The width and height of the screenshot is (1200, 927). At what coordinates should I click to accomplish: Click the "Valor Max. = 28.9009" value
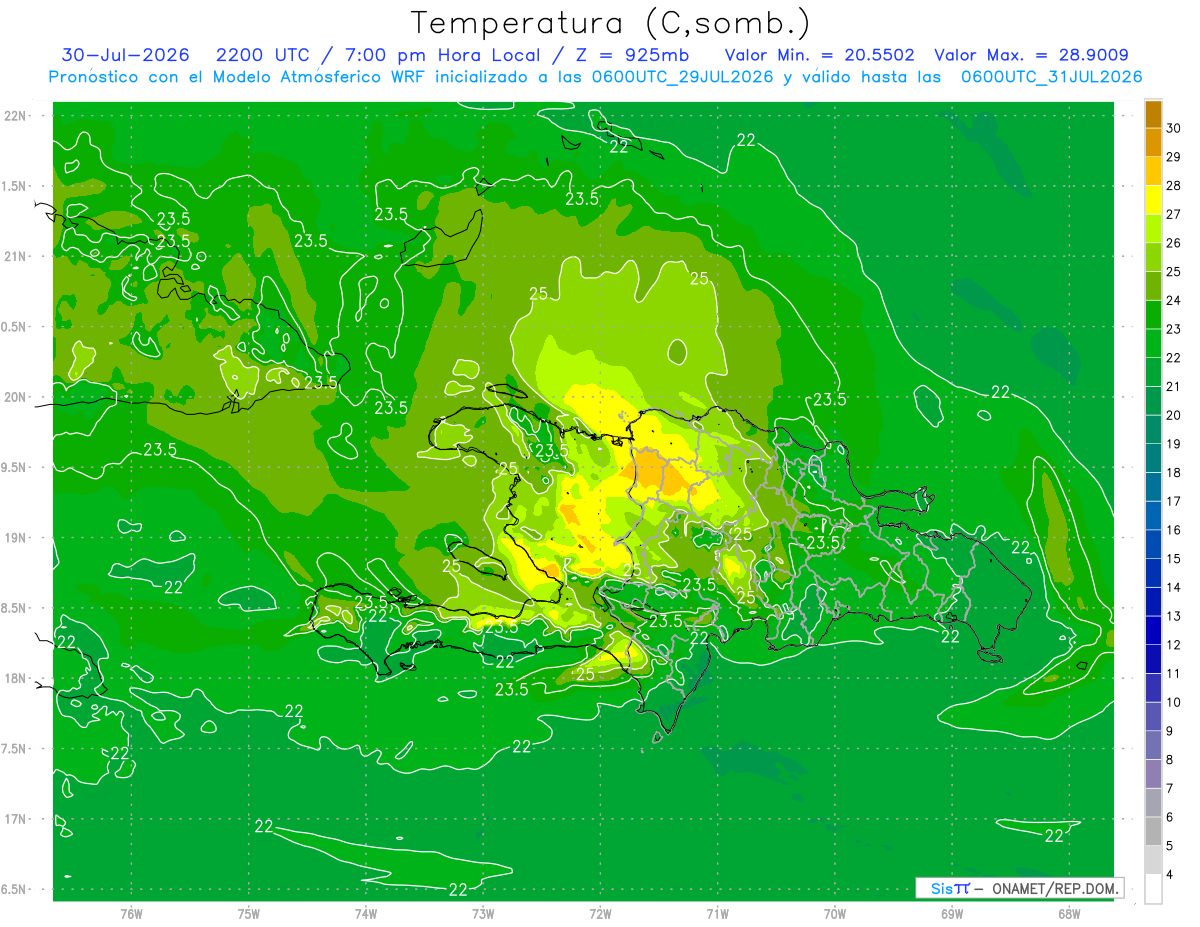click(x=1031, y=55)
